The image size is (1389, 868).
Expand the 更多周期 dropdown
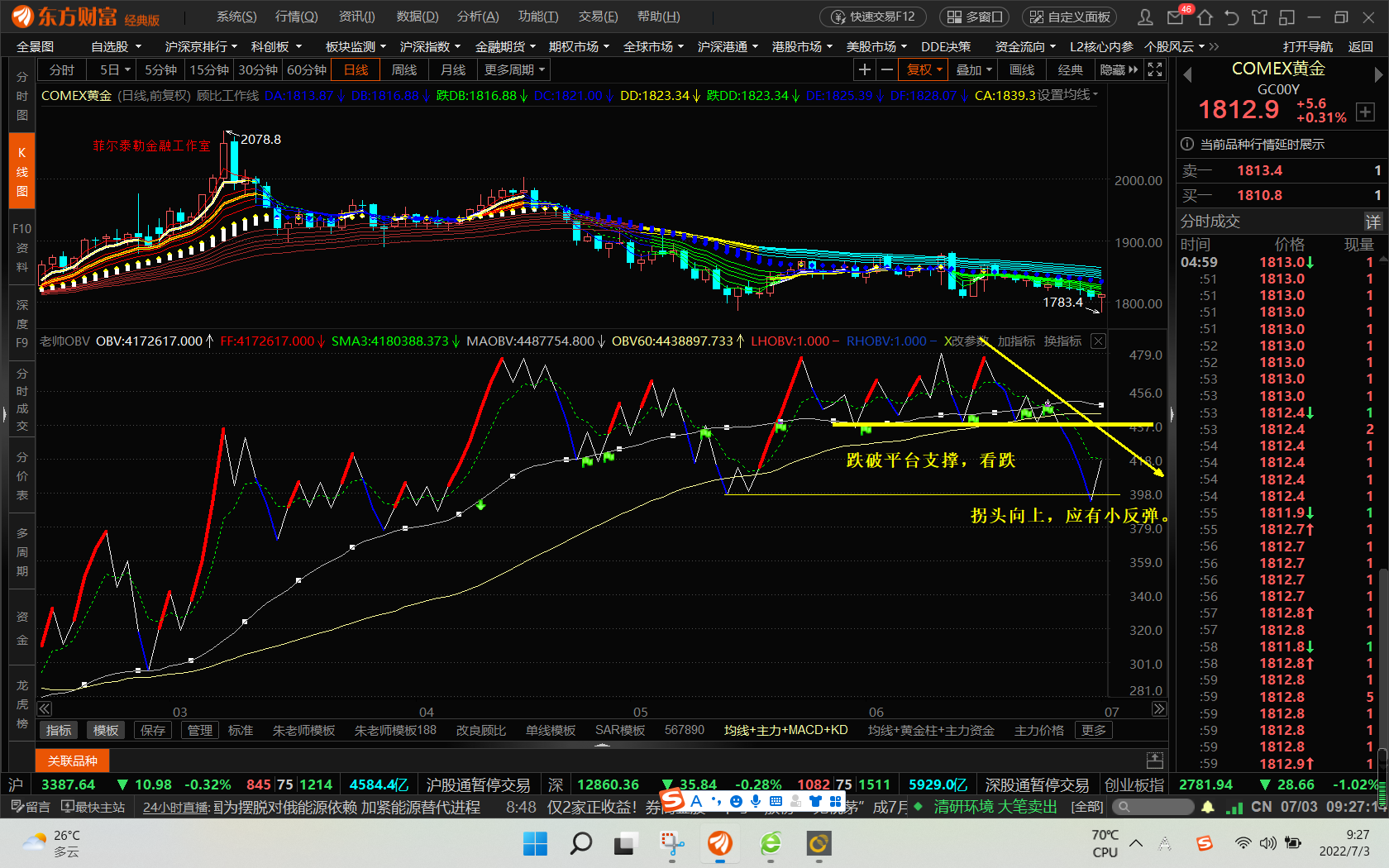click(514, 70)
